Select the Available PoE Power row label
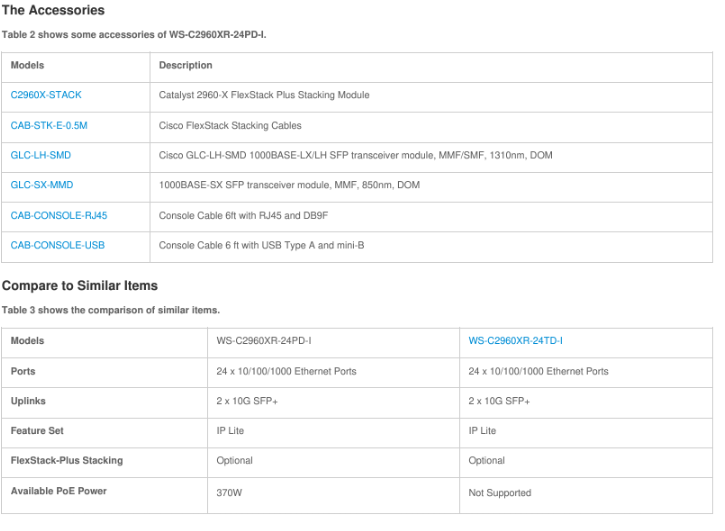 [x=59, y=491]
